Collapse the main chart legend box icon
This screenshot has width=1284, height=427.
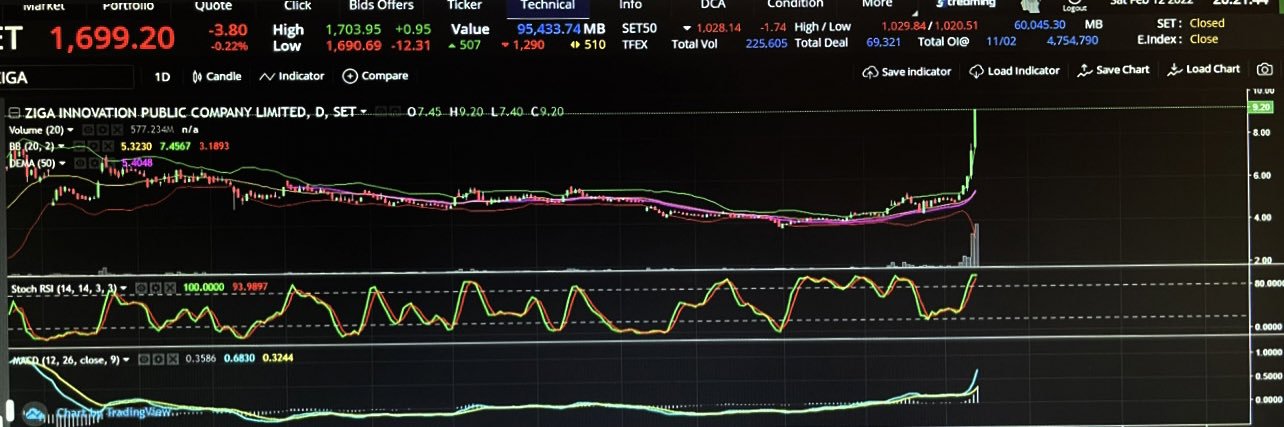(x=14, y=112)
